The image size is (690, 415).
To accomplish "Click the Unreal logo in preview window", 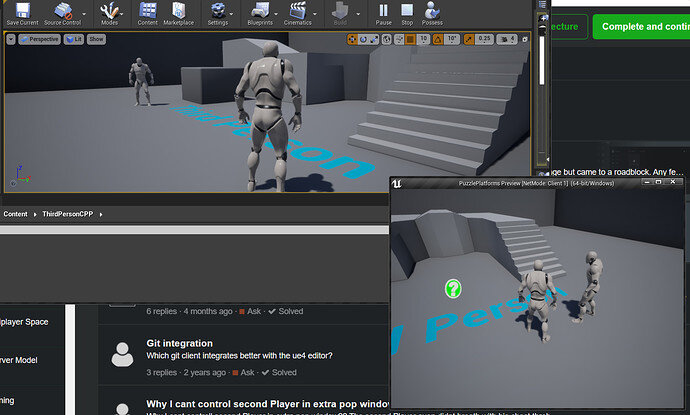I will tap(396, 183).
